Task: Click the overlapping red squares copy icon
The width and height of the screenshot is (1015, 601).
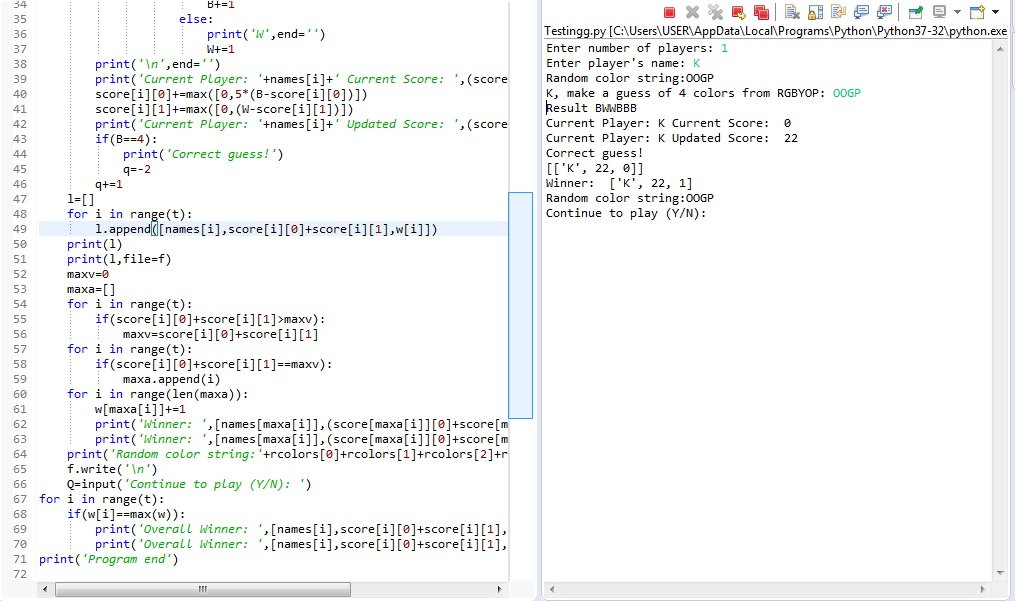Action: point(763,12)
